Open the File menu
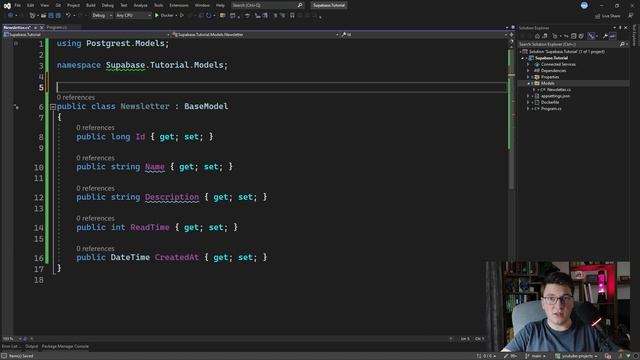The width and height of the screenshot is (640, 360). click(x=18, y=5)
